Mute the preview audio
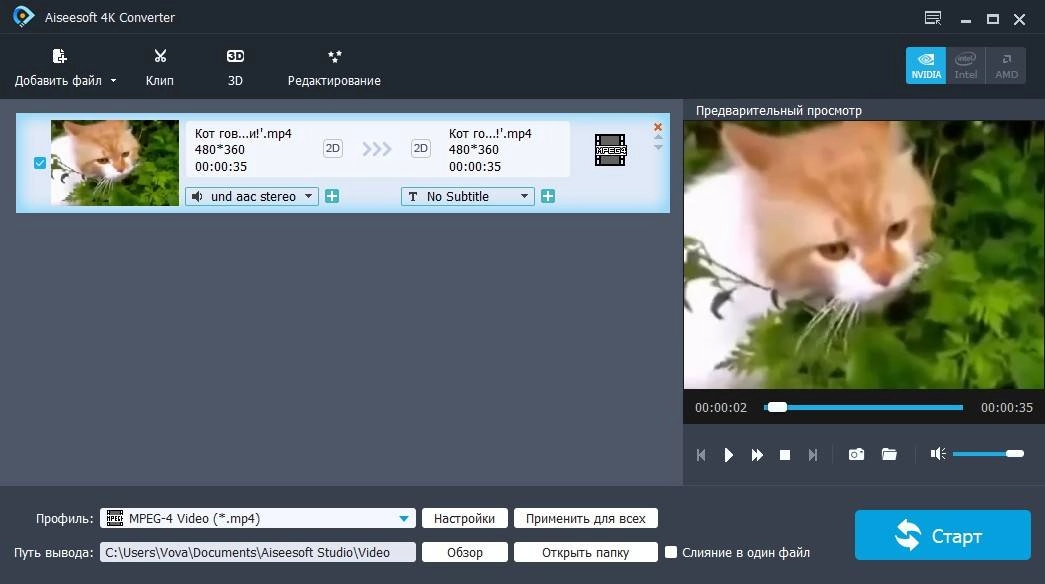The height and width of the screenshot is (584, 1045). click(x=938, y=454)
